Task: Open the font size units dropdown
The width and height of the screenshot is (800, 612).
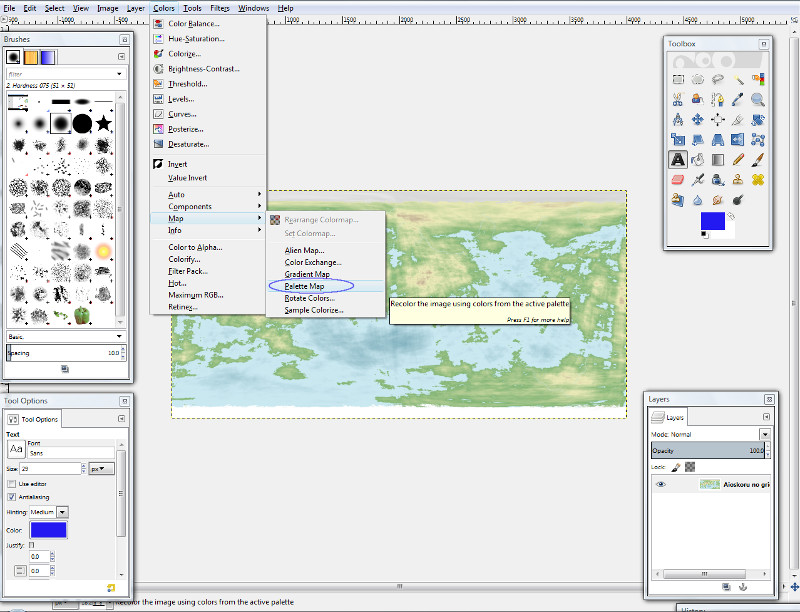Action: tap(99, 469)
